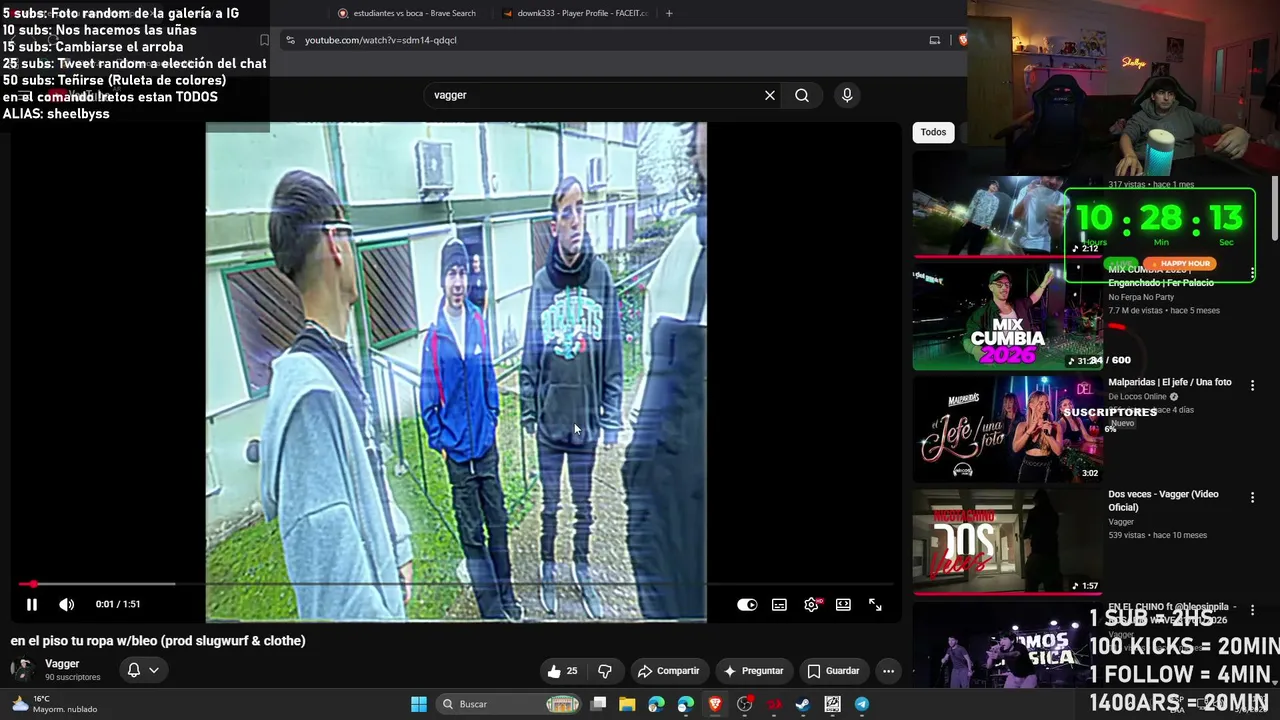Open the Windows Start menu
Image resolution: width=1280 pixels, height=720 pixels.
pos(419,704)
